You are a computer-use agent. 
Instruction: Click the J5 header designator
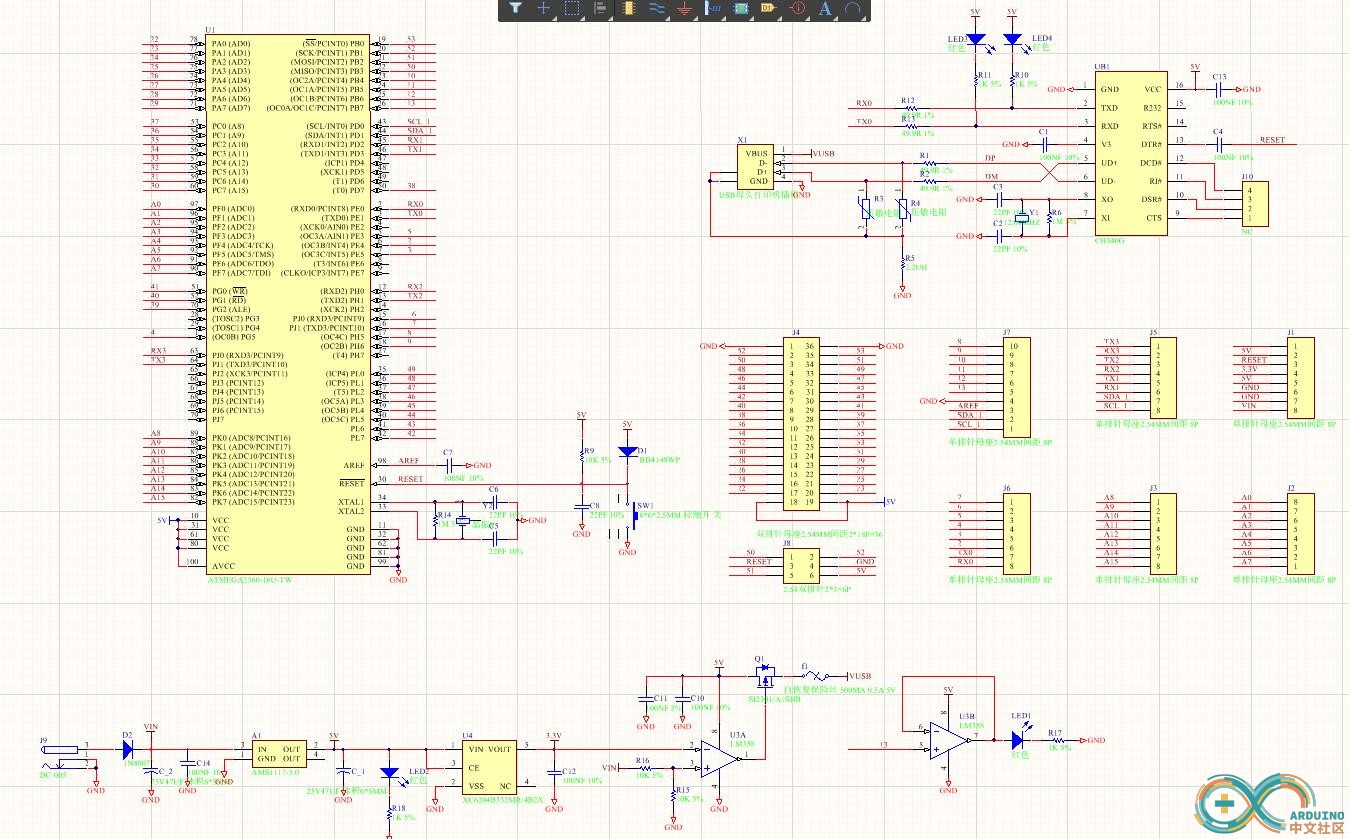[x=1153, y=332]
